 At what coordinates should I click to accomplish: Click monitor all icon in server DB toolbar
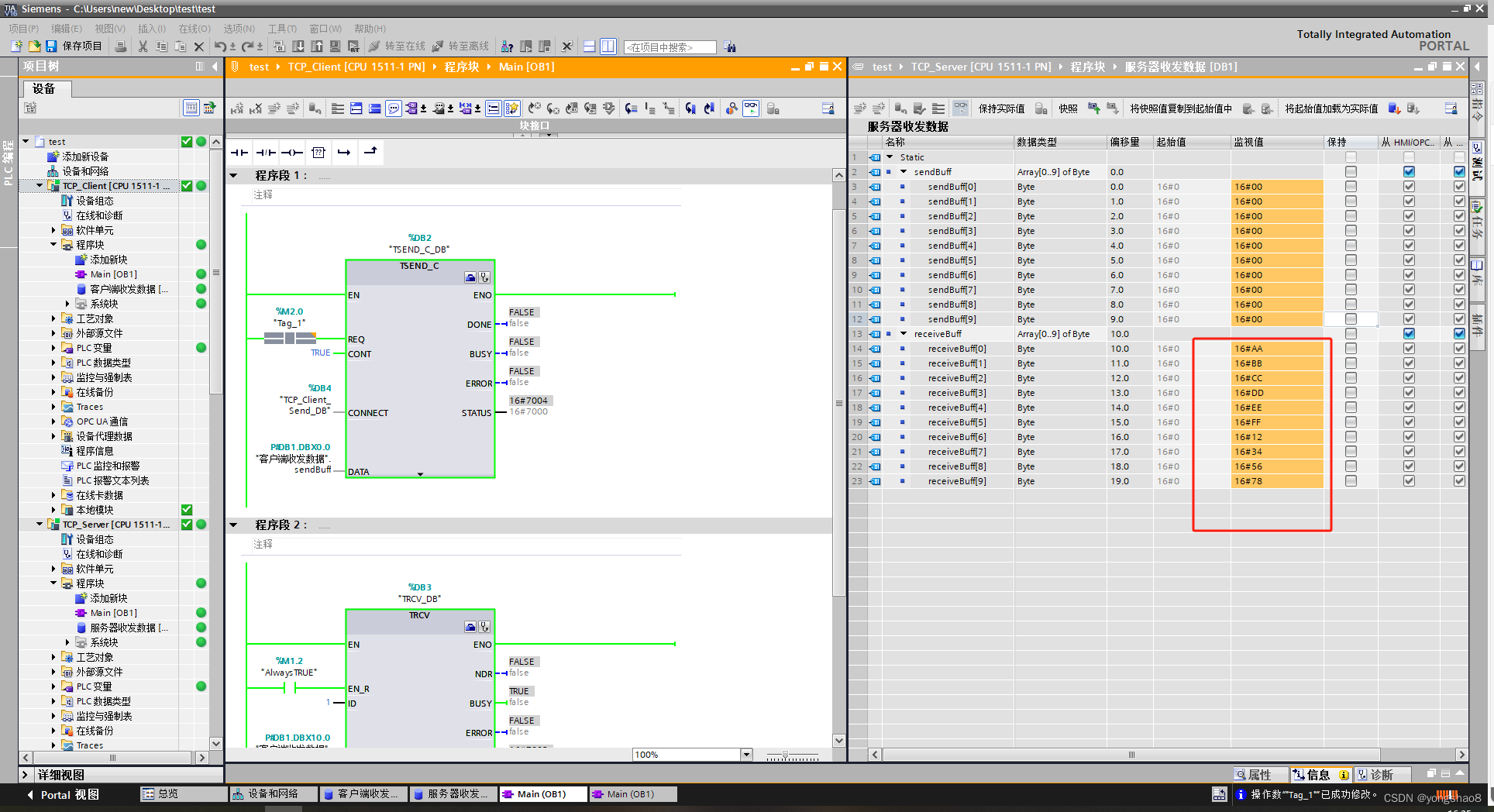[961, 108]
